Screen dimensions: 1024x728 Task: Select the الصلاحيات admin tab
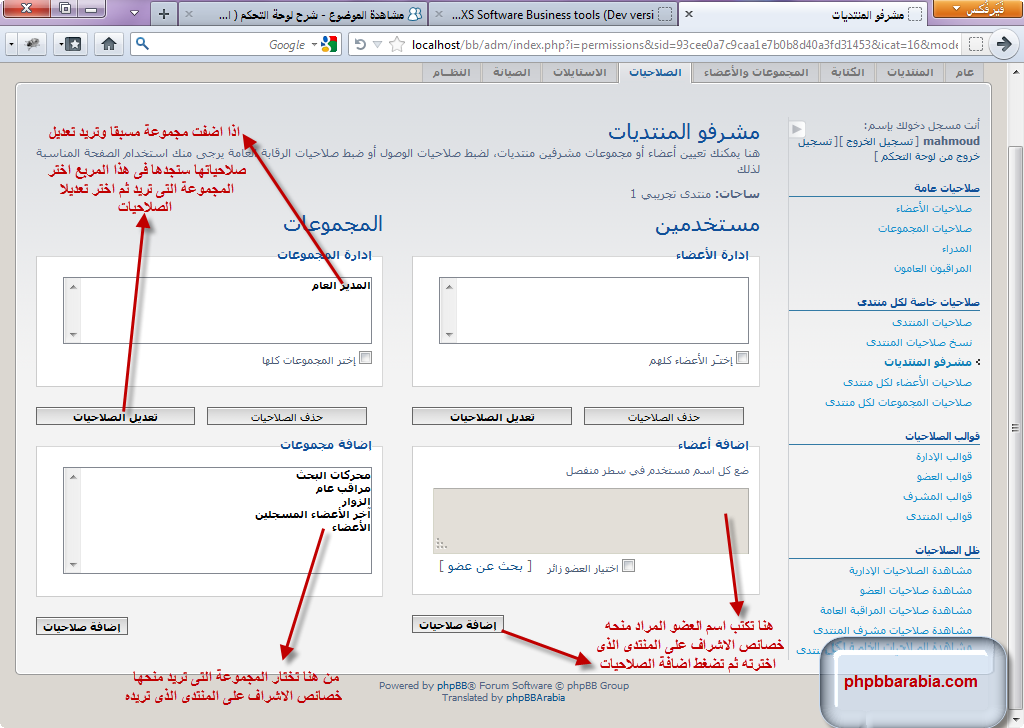655,72
